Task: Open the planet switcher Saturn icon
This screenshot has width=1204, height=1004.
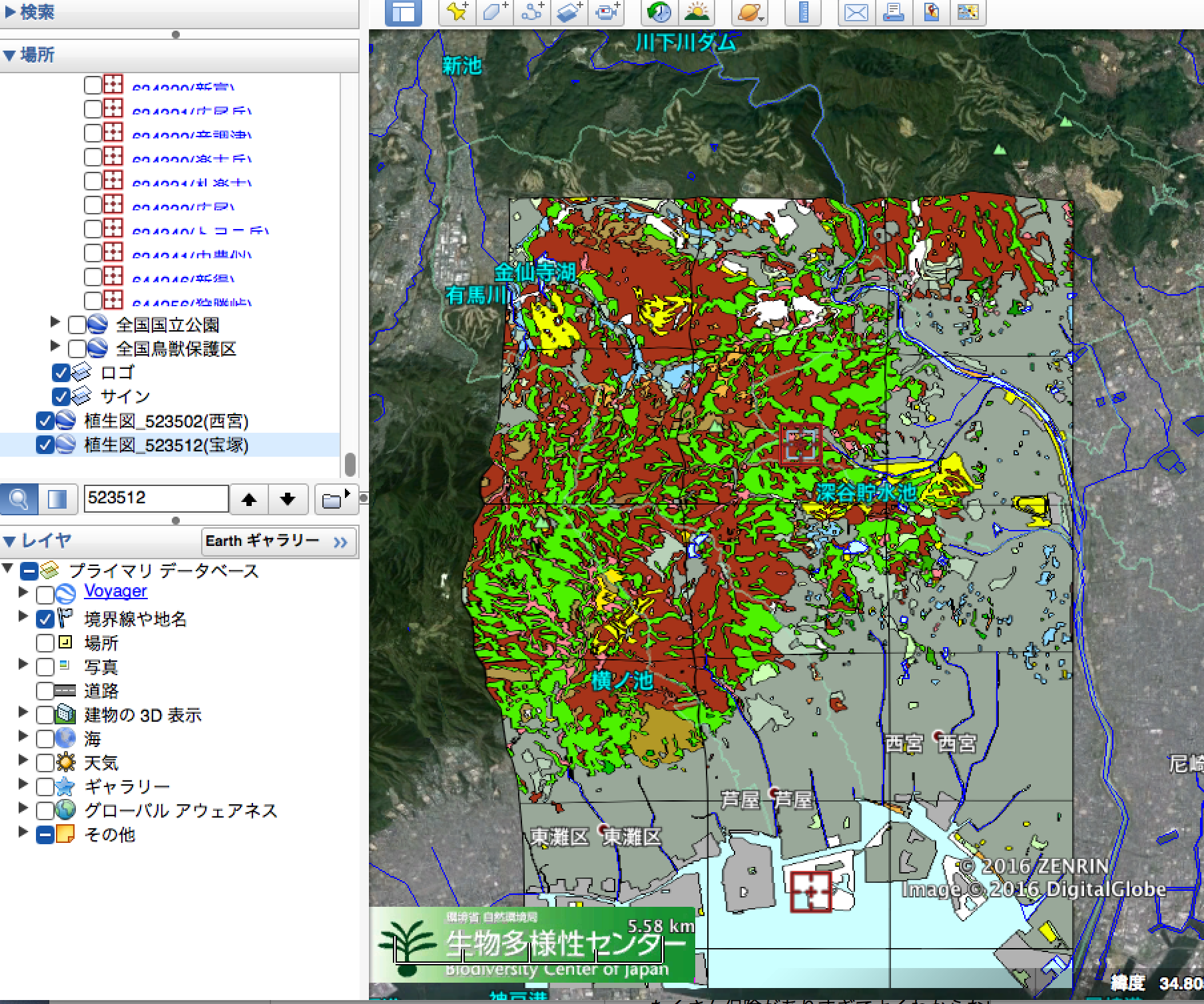Action: (750, 12)
